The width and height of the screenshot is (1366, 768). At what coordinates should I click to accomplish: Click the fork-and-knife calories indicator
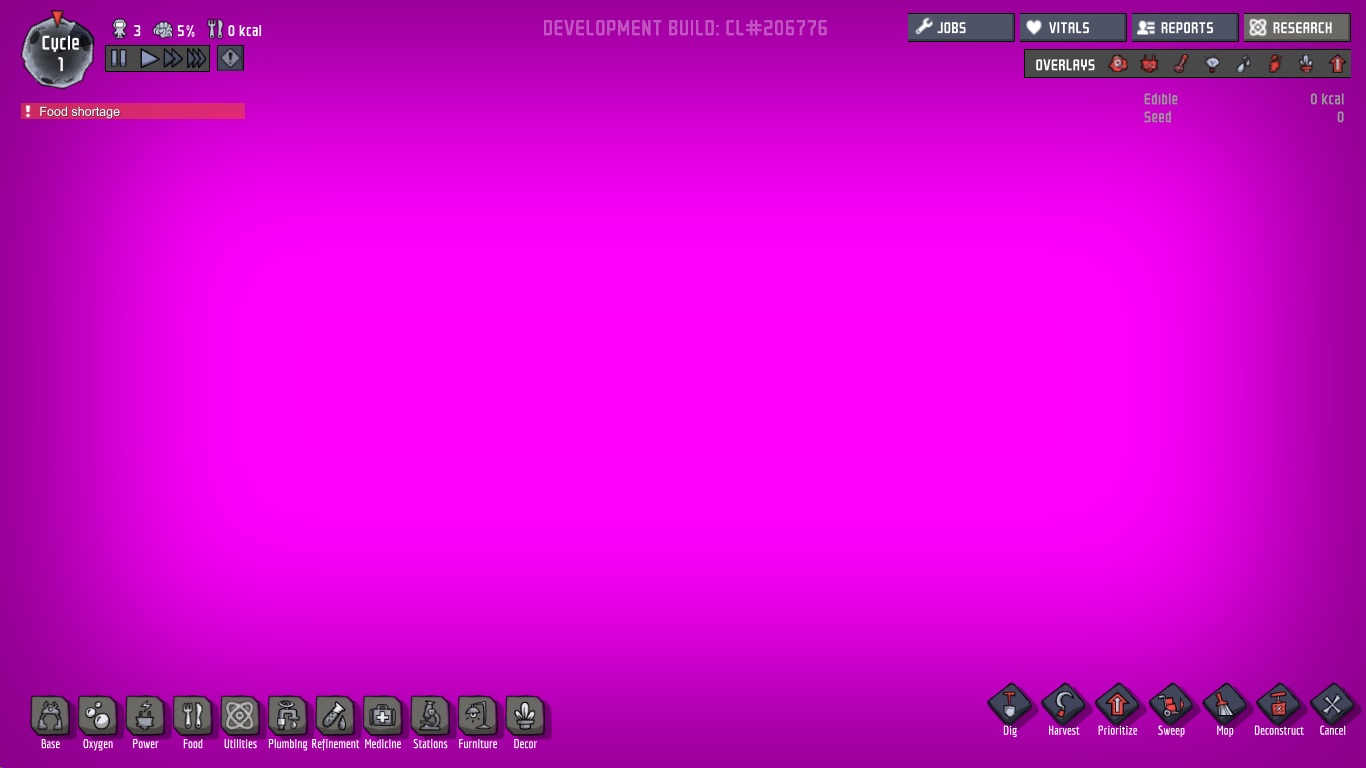click(x=235, y=30)
